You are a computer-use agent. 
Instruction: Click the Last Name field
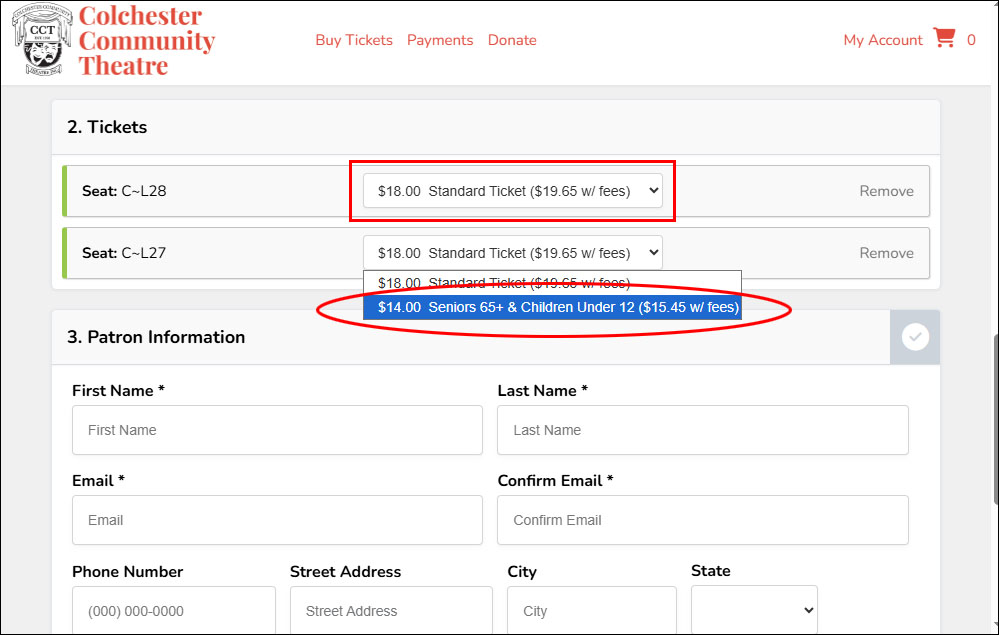tap(702, 430)
